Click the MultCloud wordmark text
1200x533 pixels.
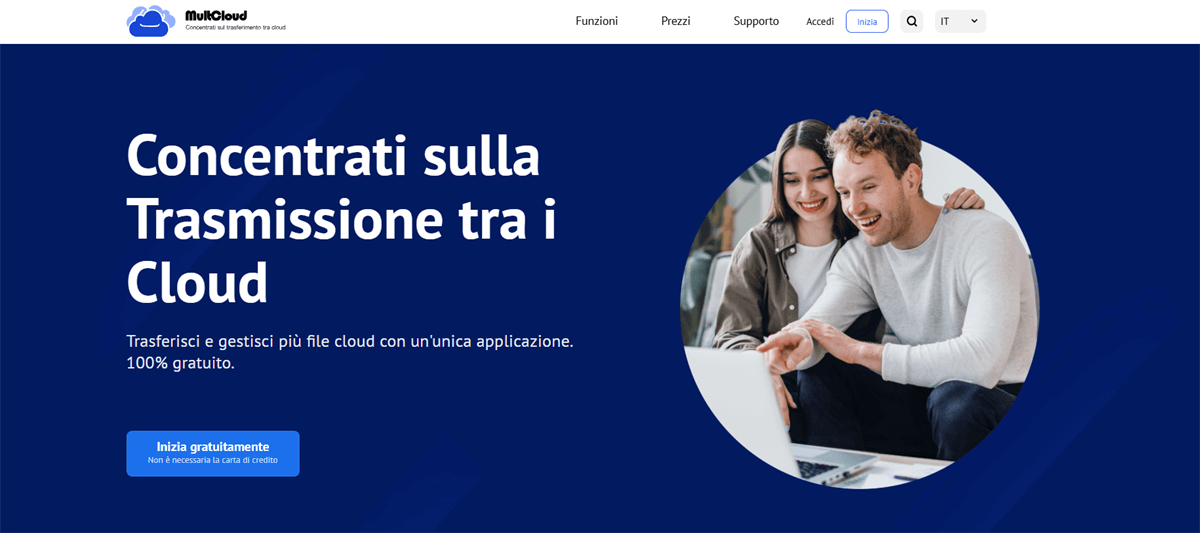pos(216,15)
